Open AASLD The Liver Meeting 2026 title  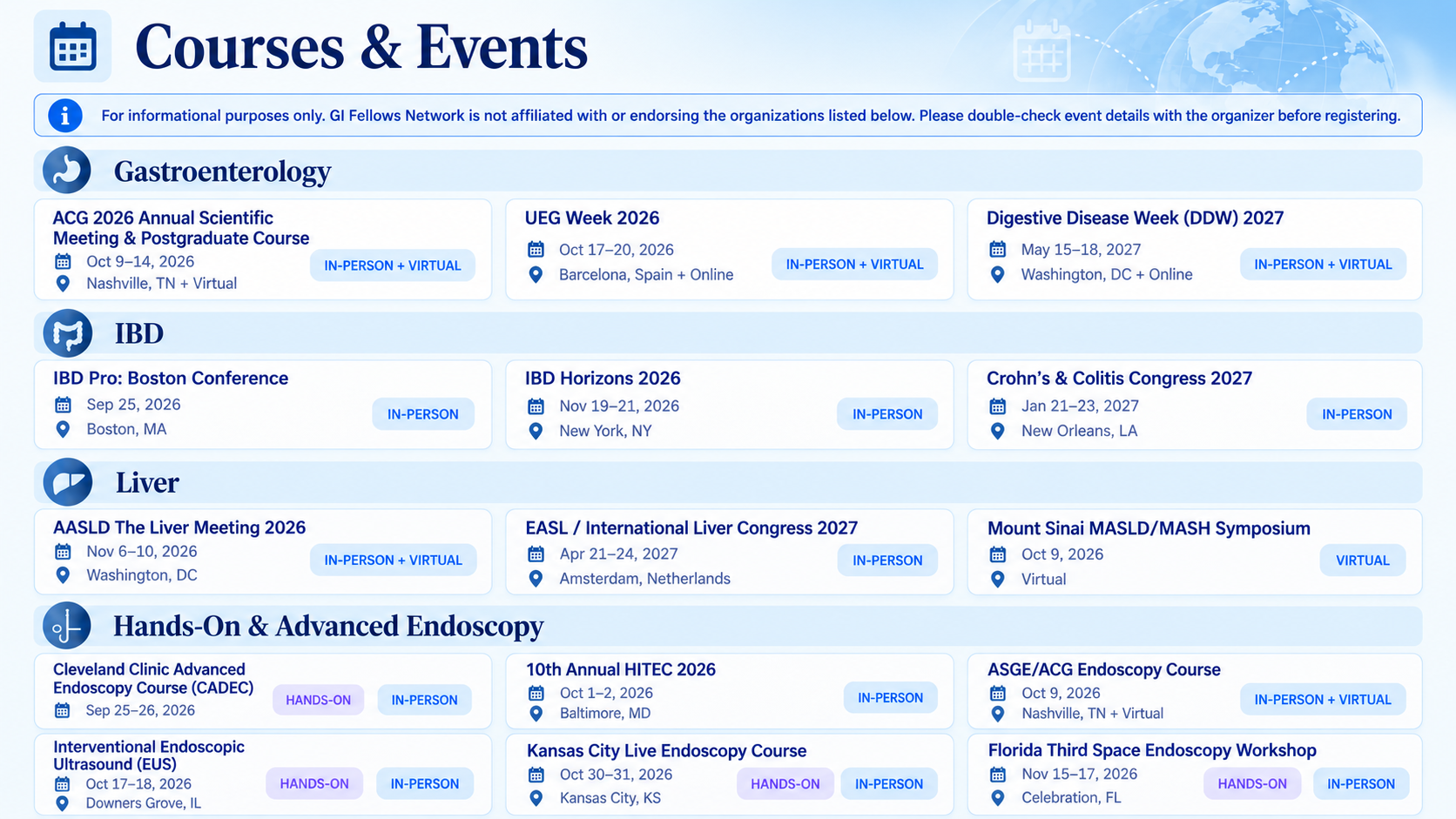tap(179, 527)
